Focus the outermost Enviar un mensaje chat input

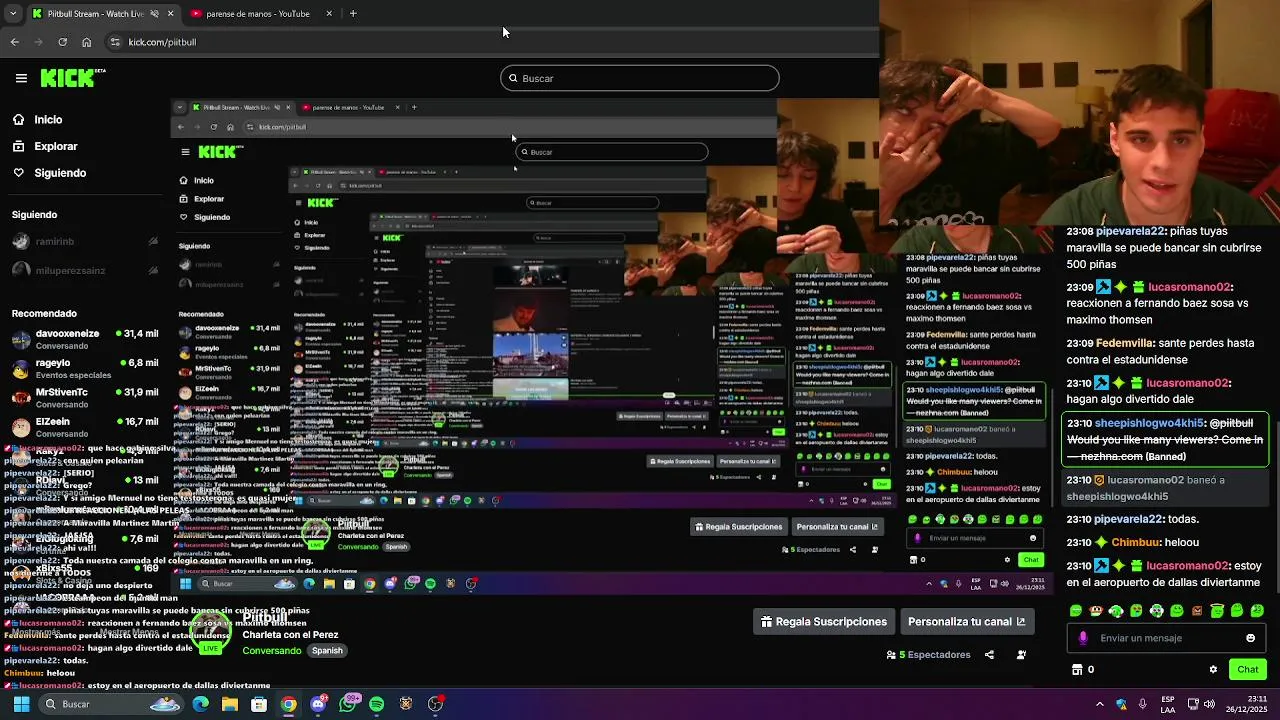pyautogui.click(x=1165, y=638)
